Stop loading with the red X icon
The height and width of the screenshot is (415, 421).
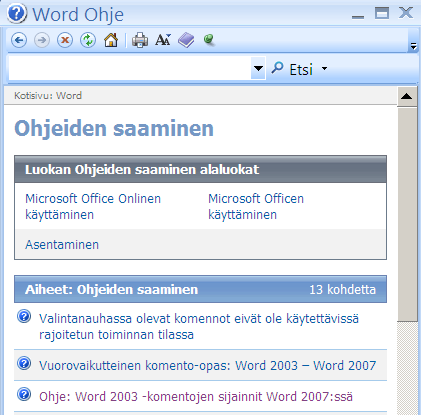click(65, 41)
